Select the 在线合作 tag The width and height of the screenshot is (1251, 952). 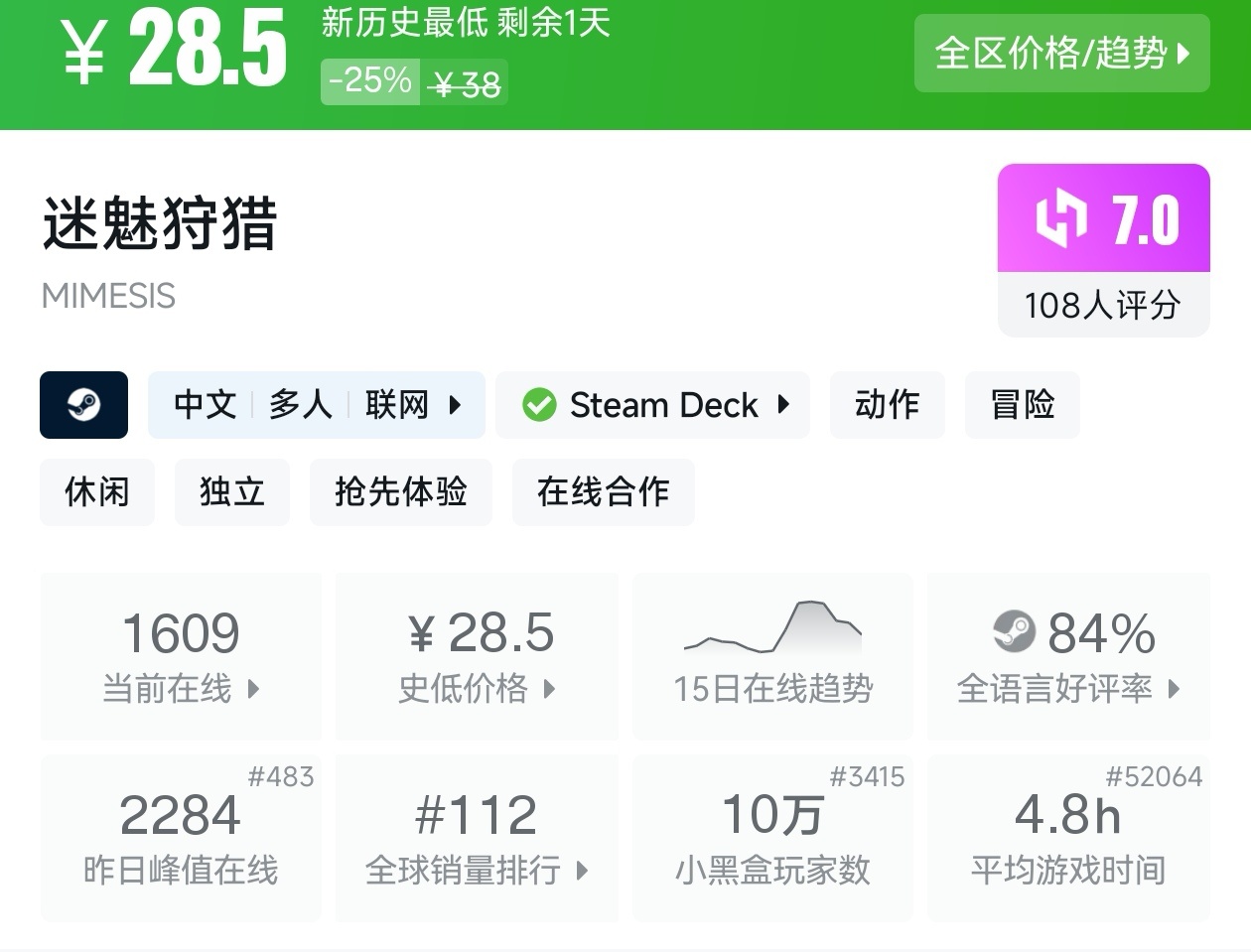pyautogui.click(x=604, y=492)
